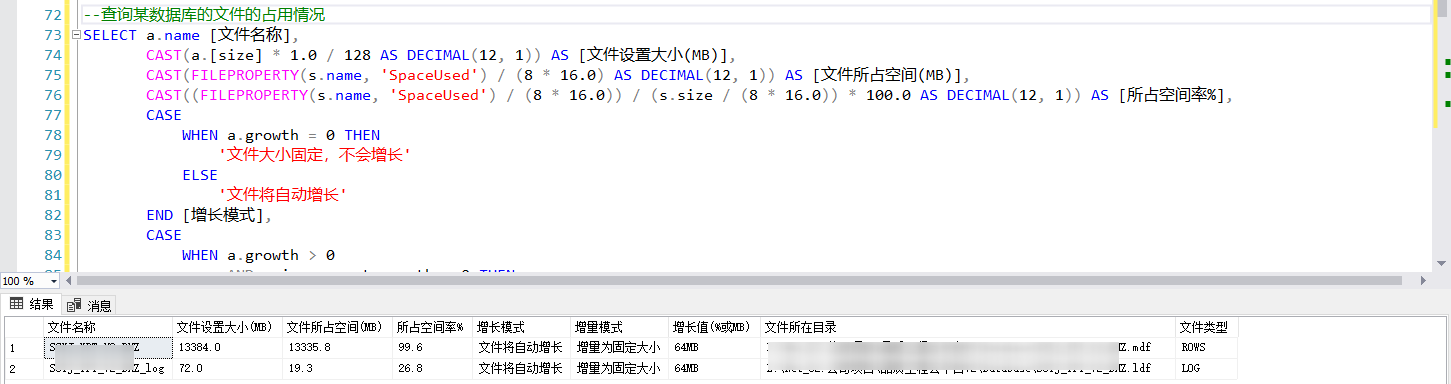
Task: Select the 所占空间率% column header
Action: click(433, 327)
